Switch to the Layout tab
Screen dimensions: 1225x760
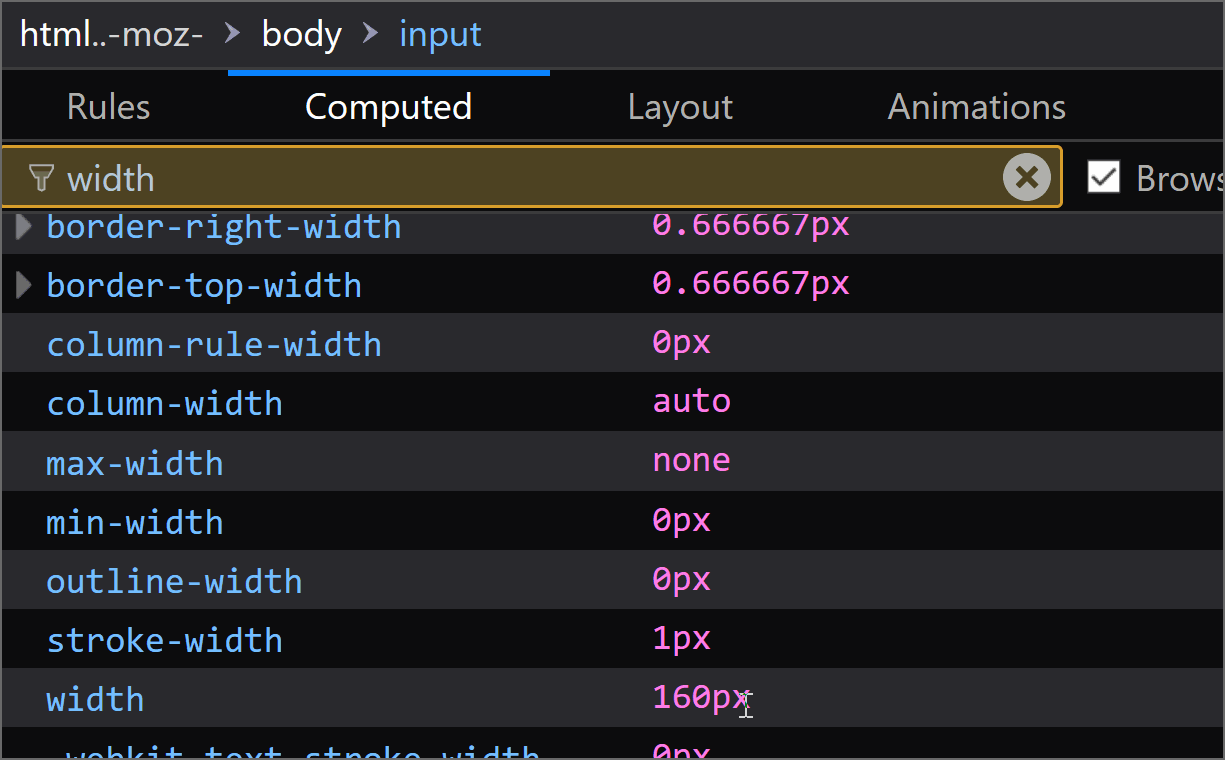[x=680, y=107]
